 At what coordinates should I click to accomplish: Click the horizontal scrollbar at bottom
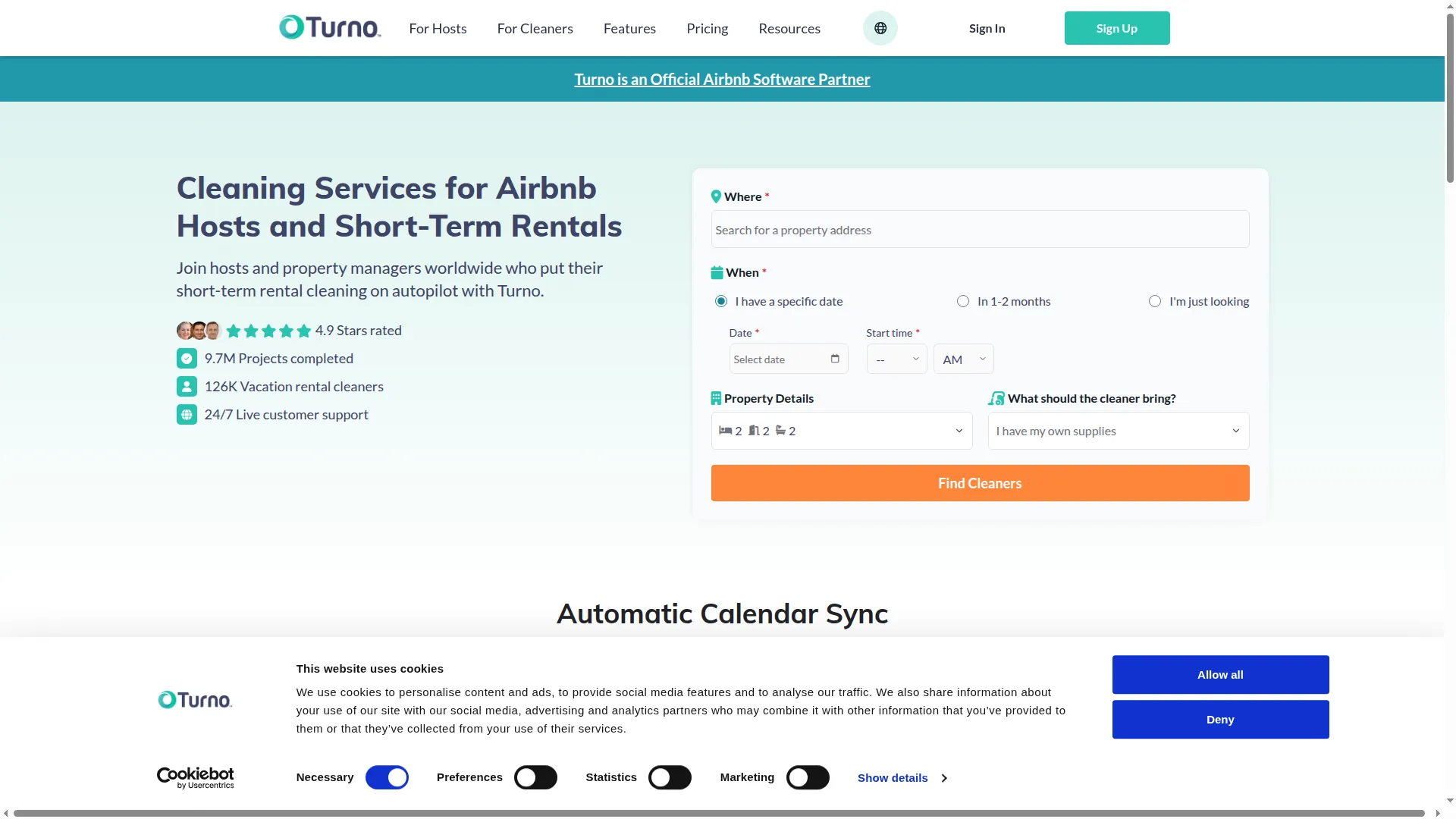[x=719, y=813]
